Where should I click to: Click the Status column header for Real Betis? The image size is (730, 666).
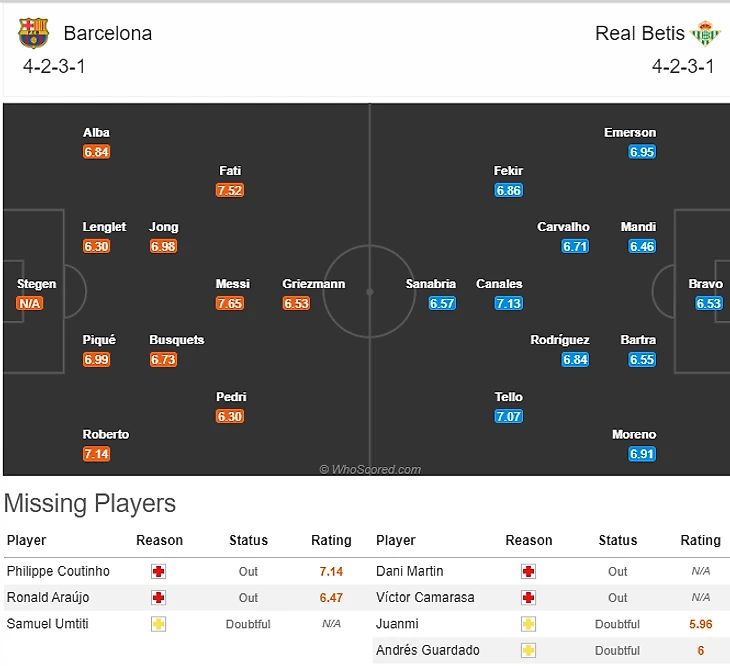(x=618, y=540)
